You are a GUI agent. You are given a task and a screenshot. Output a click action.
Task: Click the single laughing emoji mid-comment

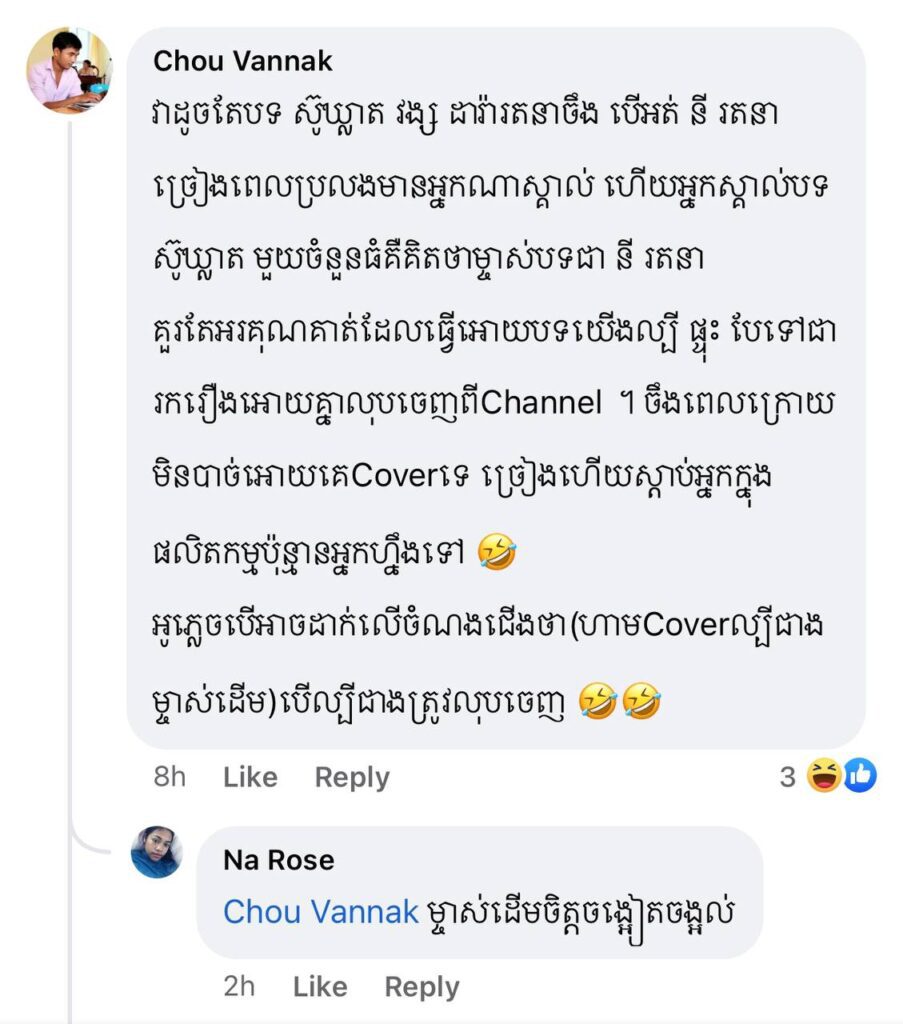497,552
